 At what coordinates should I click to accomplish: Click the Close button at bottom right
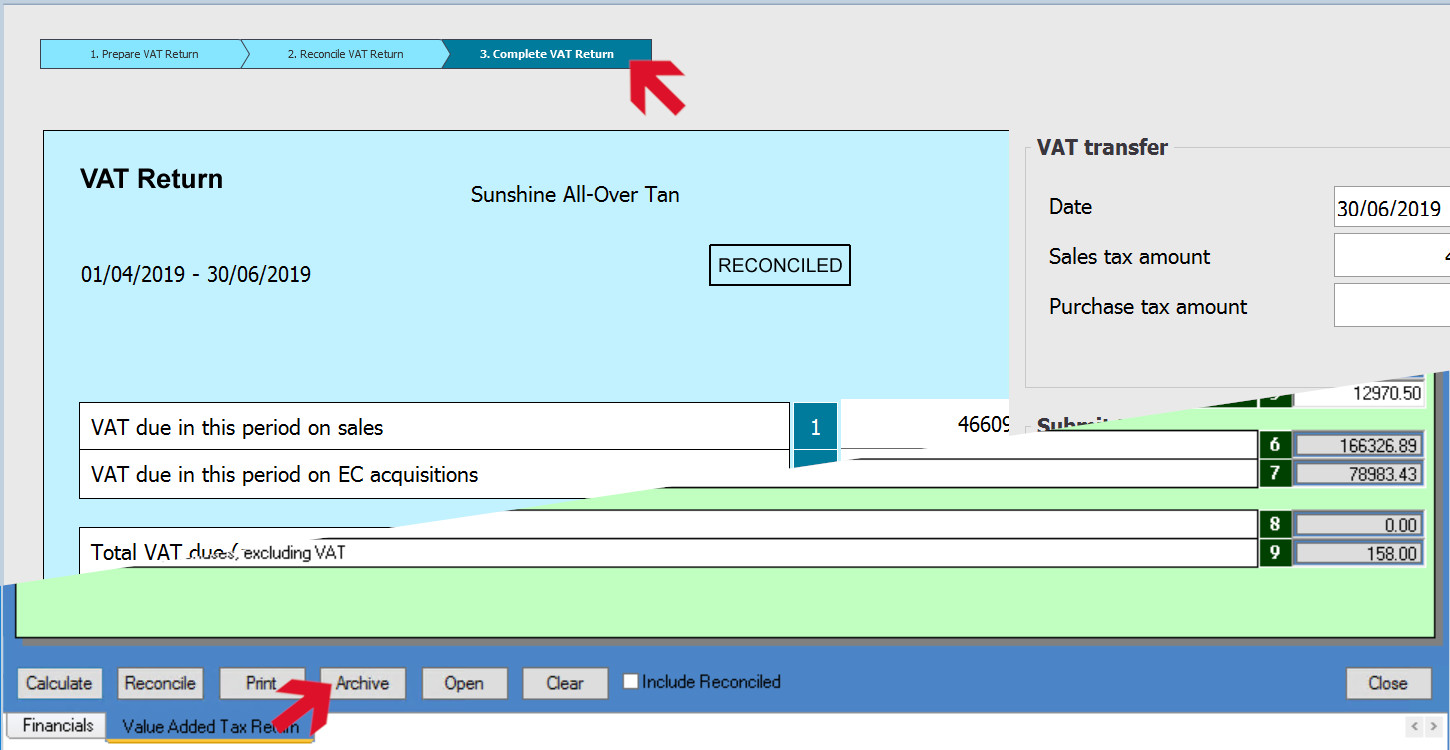(x=1387, y=683)
